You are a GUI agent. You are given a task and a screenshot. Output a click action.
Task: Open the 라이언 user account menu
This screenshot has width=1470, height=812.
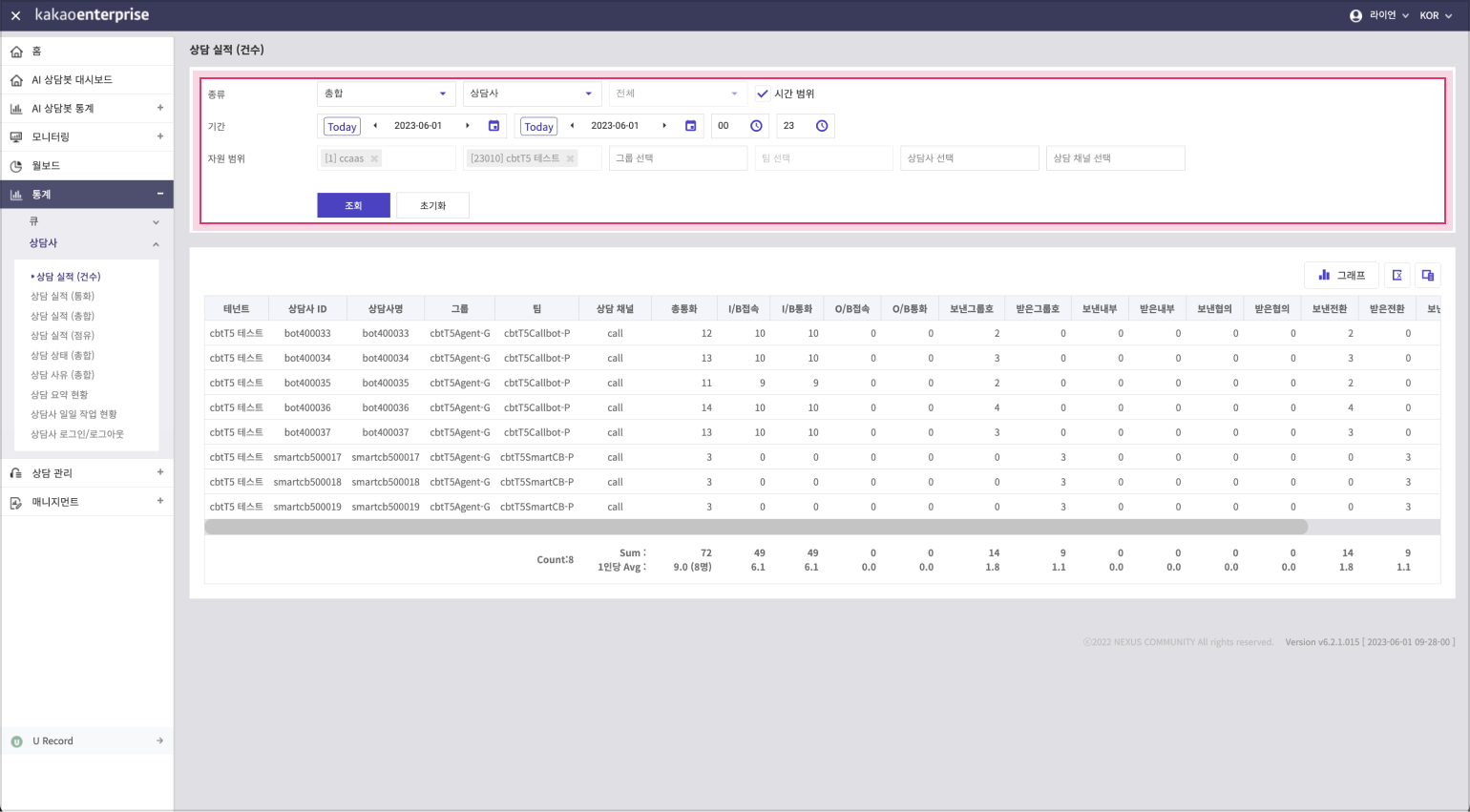[x=1378, y=15]
